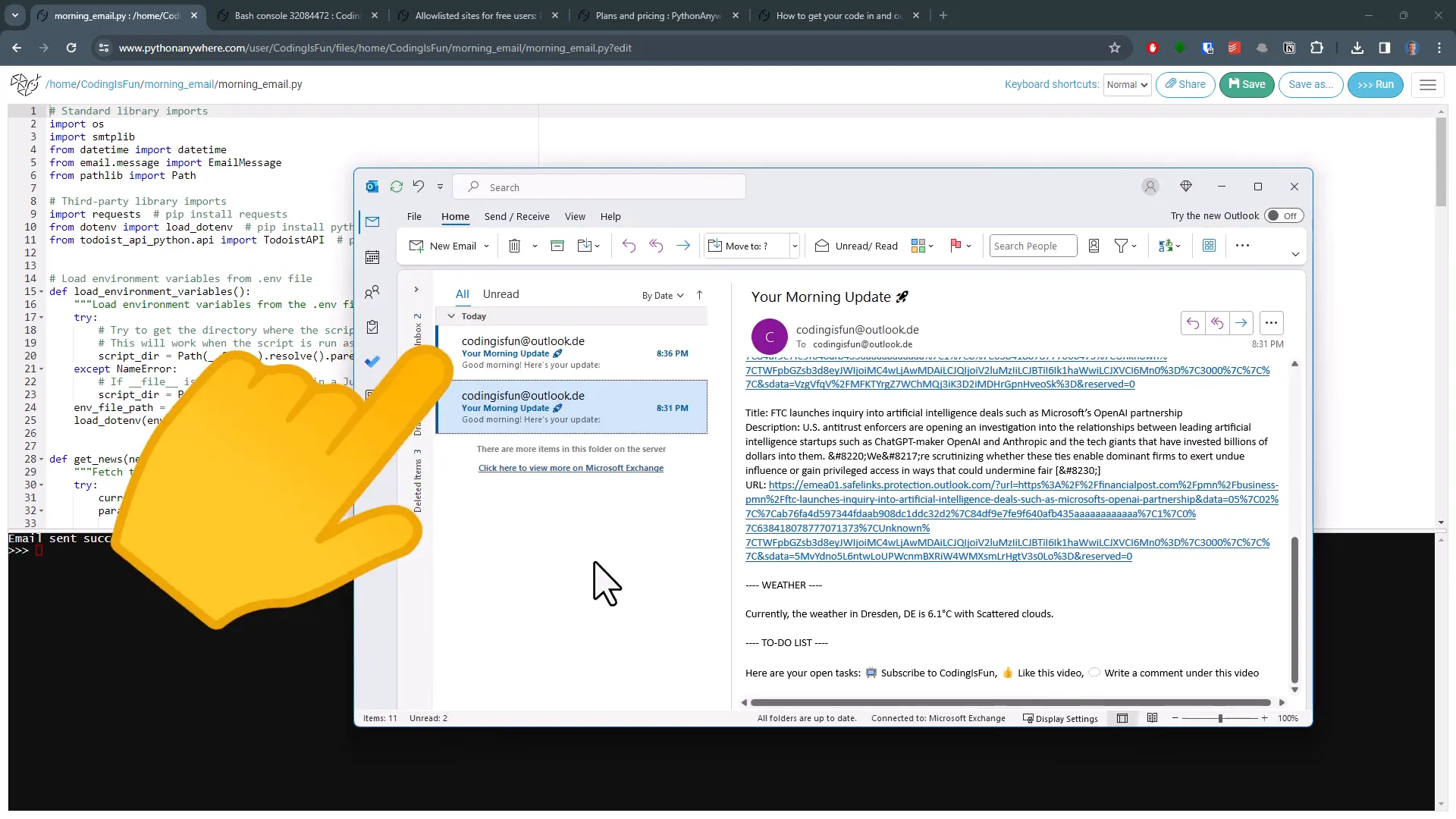Viewport: 1456px width, 819px height.
Task: Open More actions in the message header
Action: 1272,323
